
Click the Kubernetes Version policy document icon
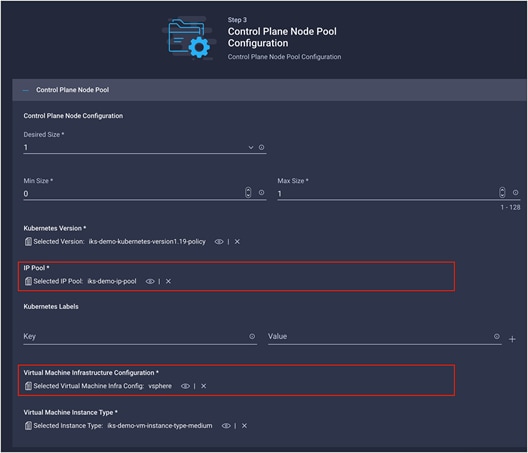28,241
